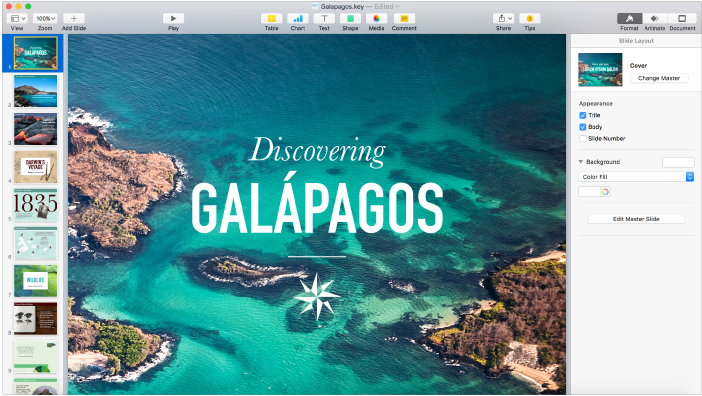Viewport: 702px width, 396px height.
Task: Click the Add Slide plus icon
Action: click(x=74, y=18)
